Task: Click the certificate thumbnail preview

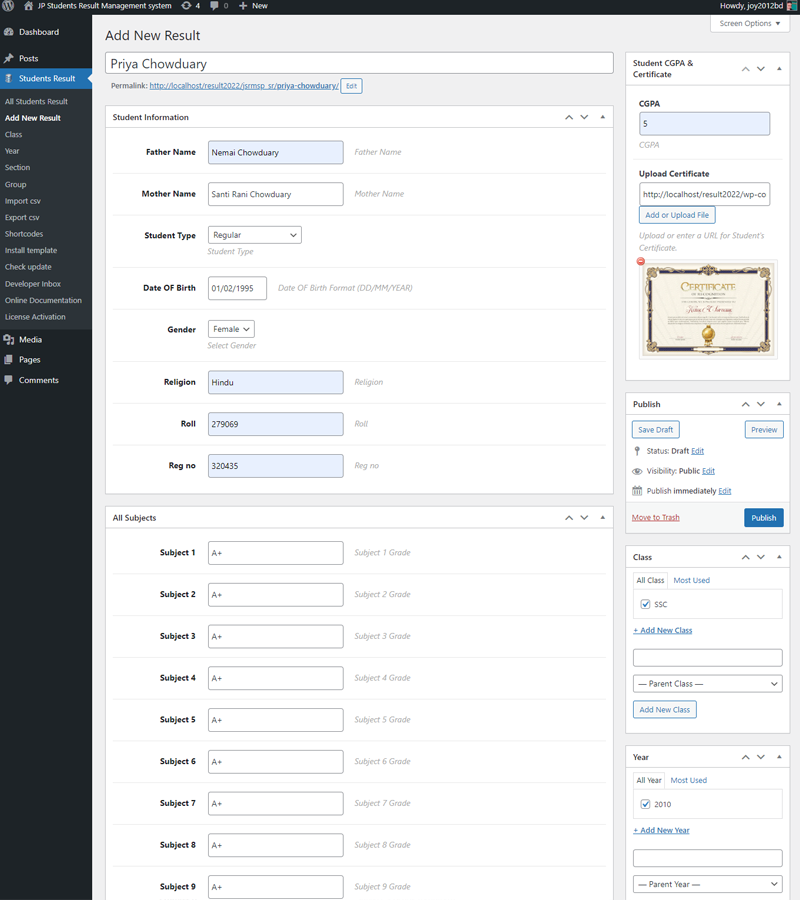Action: (707, 308)
